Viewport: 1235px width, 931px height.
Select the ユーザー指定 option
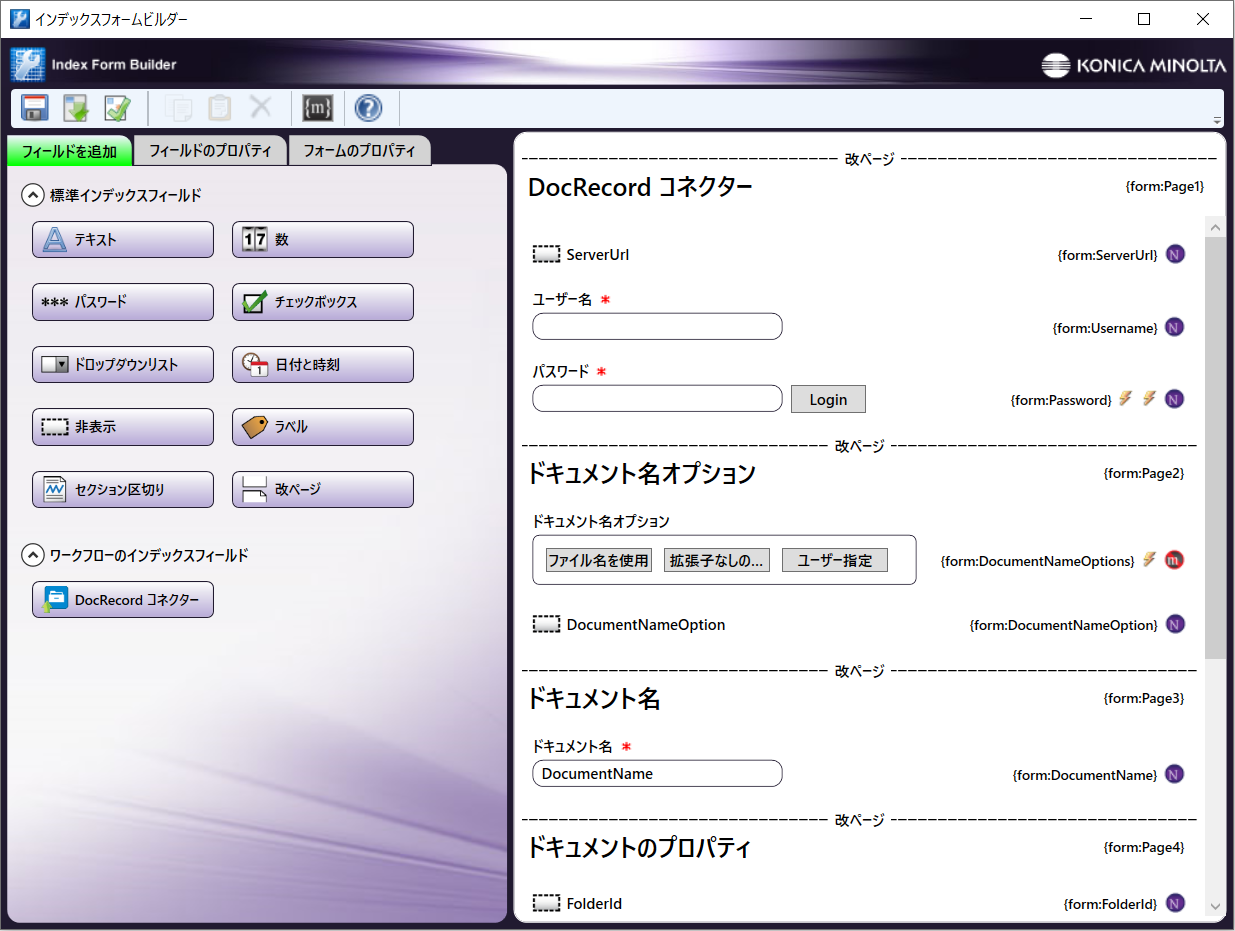click(834, 560)
